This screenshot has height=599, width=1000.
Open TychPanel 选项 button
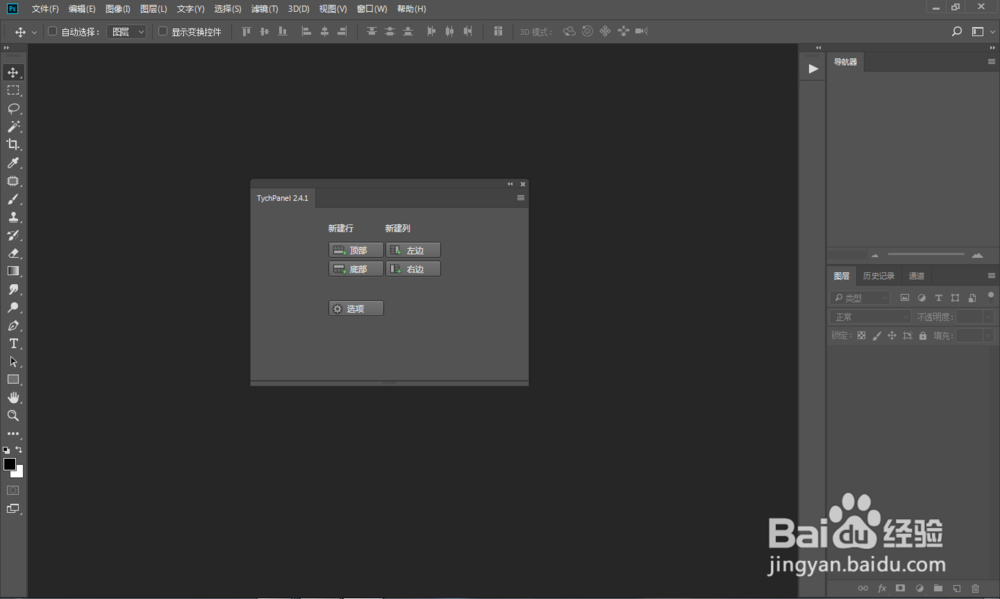[x=356, y=308]
